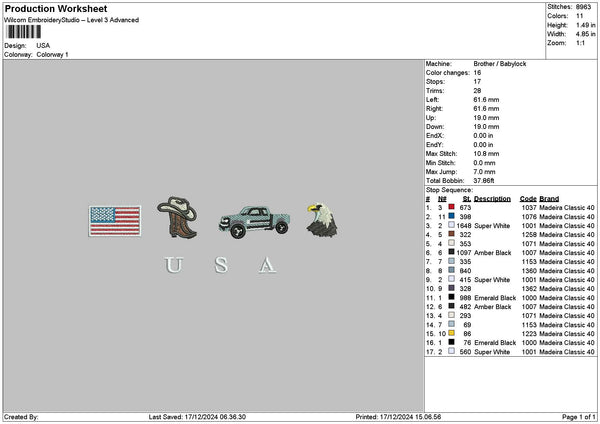Pick the blue swatch in stop 2
Viewport: 600px width, 424px height.
pos(452,216)
